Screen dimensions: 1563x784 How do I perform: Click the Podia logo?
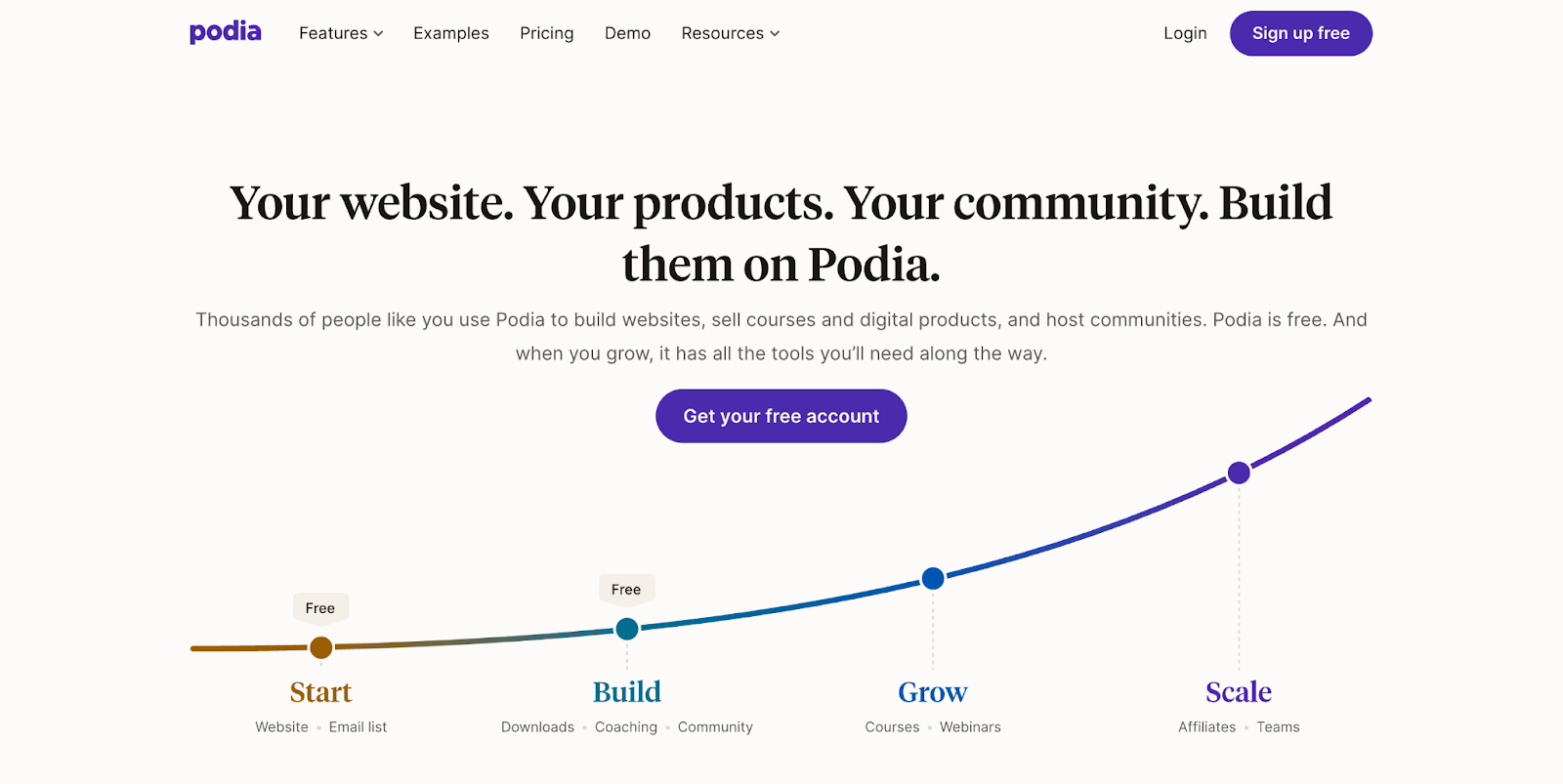click(225, 32)
